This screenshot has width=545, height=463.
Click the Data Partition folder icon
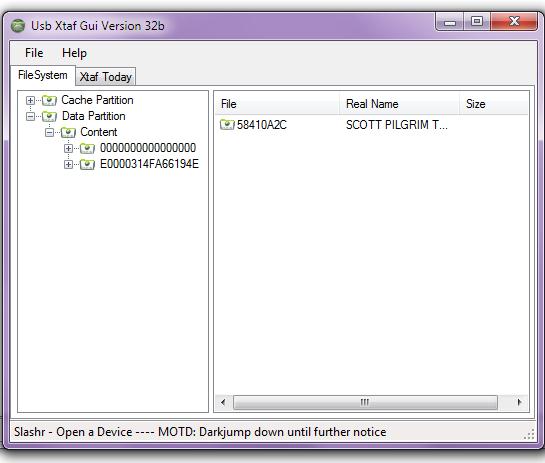(x=49, y=116)
